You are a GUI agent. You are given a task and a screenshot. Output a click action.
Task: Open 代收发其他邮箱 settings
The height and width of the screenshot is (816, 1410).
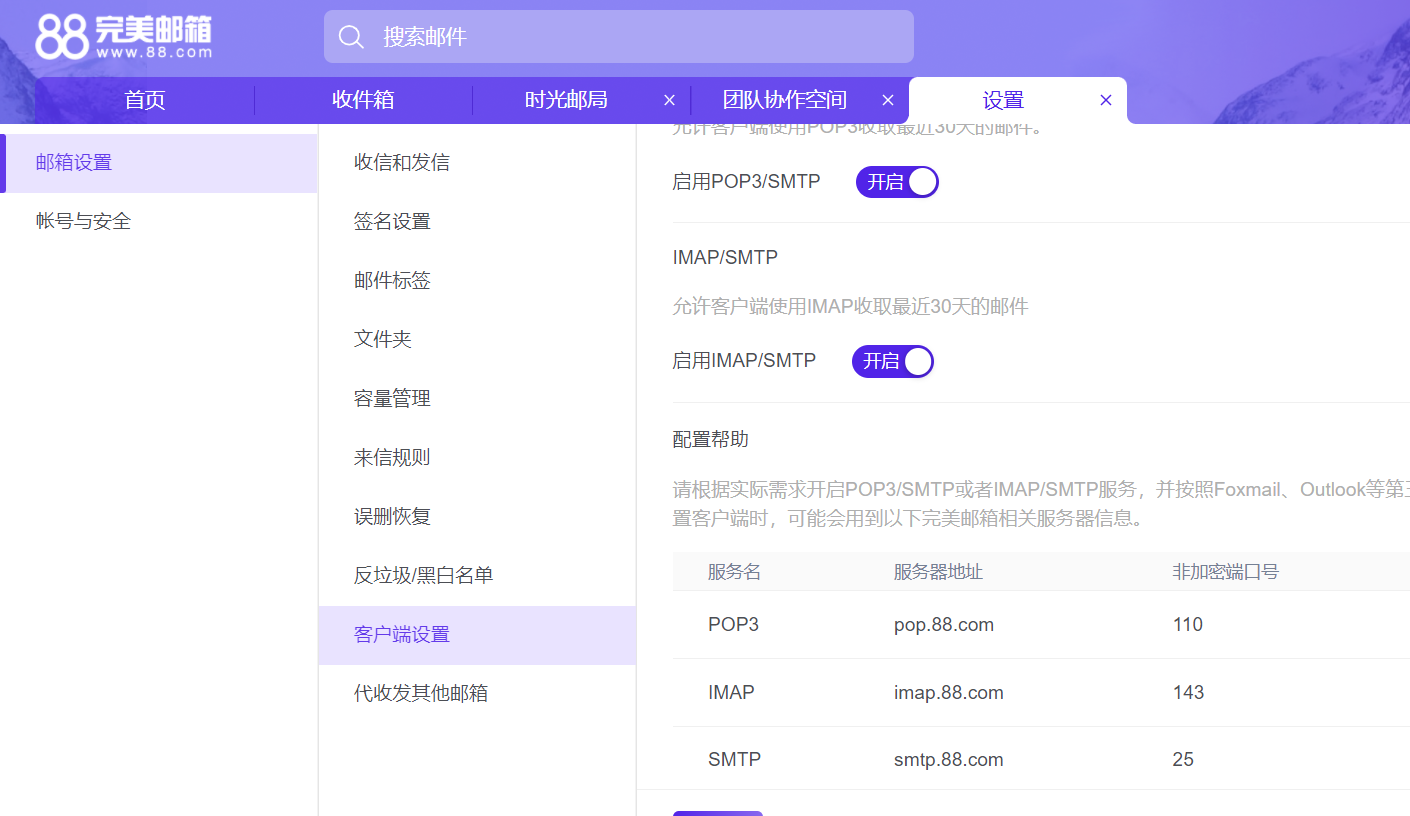click(x=477, y=694)
